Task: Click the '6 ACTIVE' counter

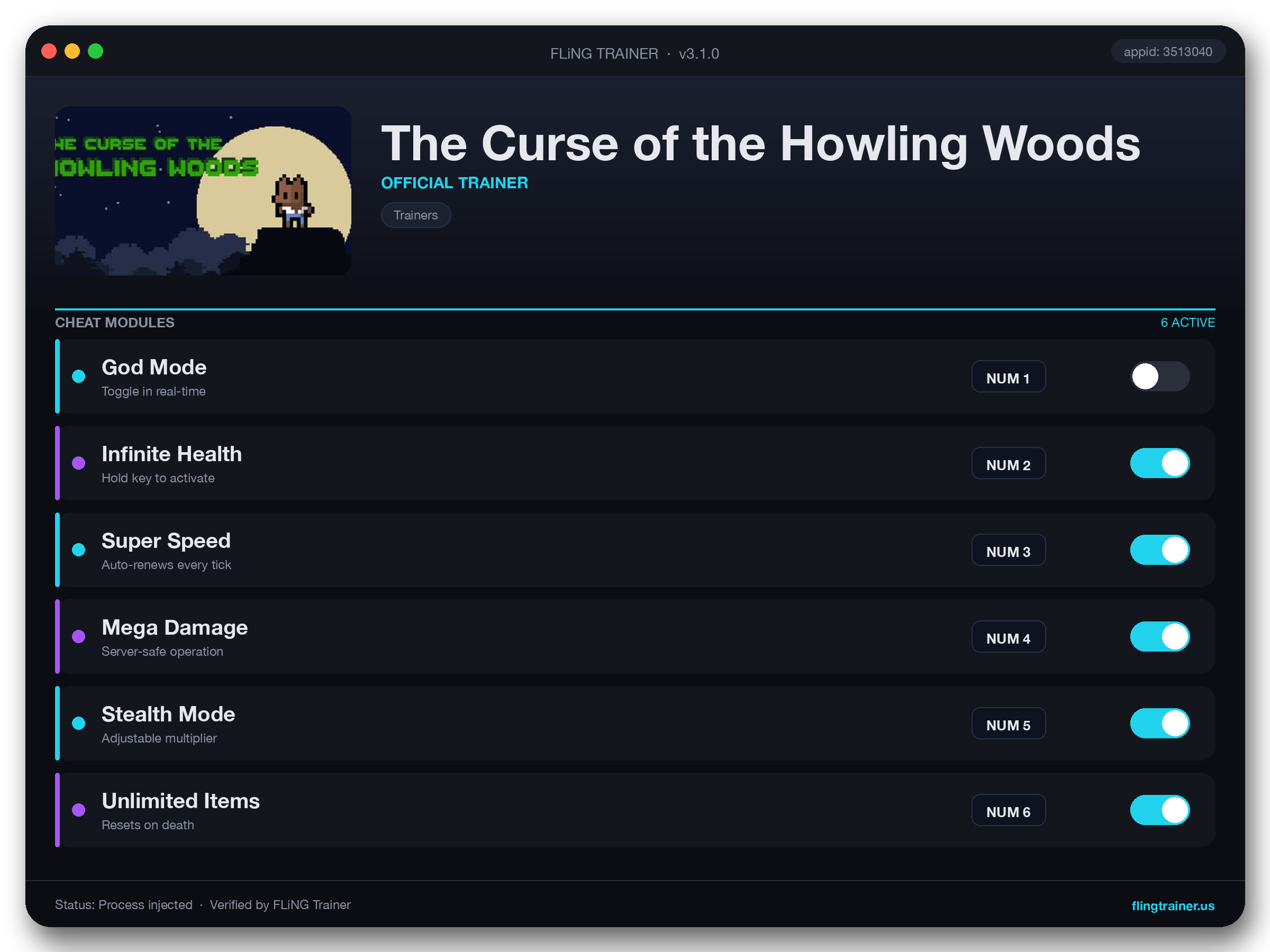Action: point(1187,323)
